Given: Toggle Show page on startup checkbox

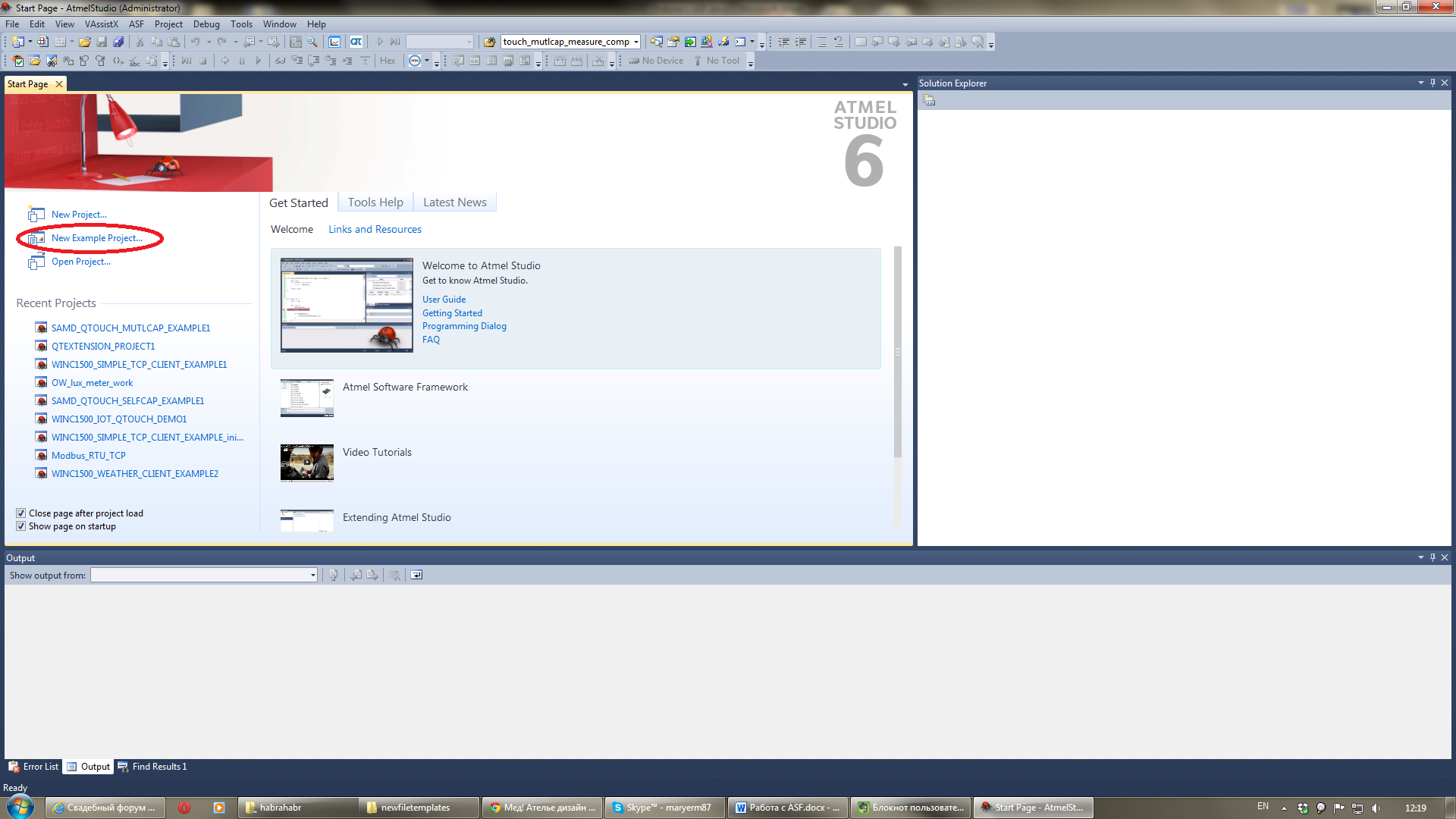Looking at the screenshot, I should coord(21,526).
